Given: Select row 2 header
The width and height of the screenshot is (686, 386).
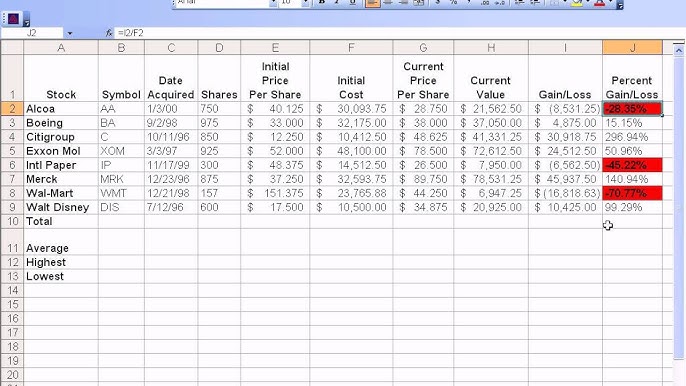Looking at the screenshot, I should pyautogui.click(x=12, y=109).
